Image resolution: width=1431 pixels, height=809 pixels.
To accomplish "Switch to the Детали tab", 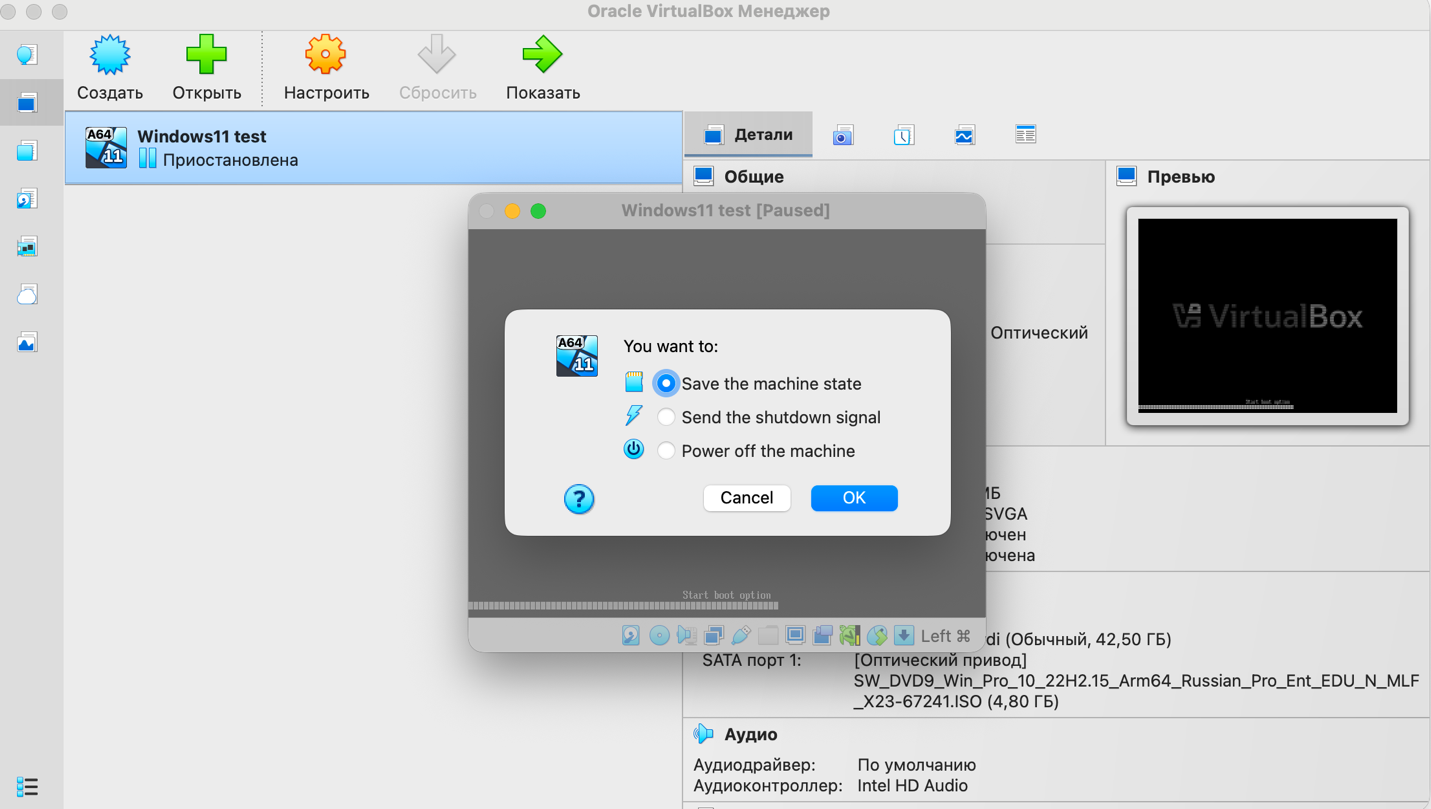I will (748, 135).
